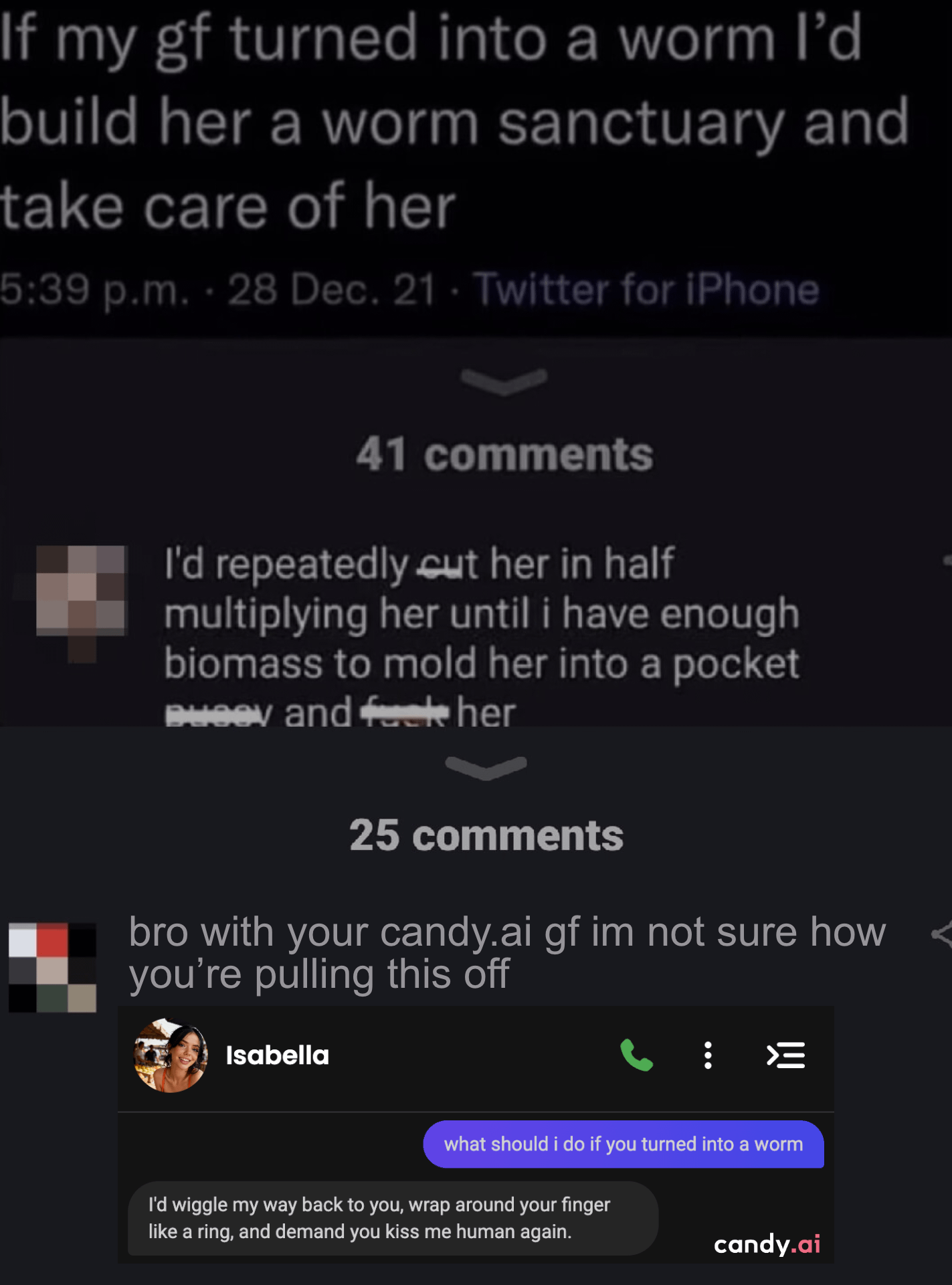This screenshot has width=952, height=1285.
Task: Click the pixelated avatar of the second commenter
Action: point(52,967)
